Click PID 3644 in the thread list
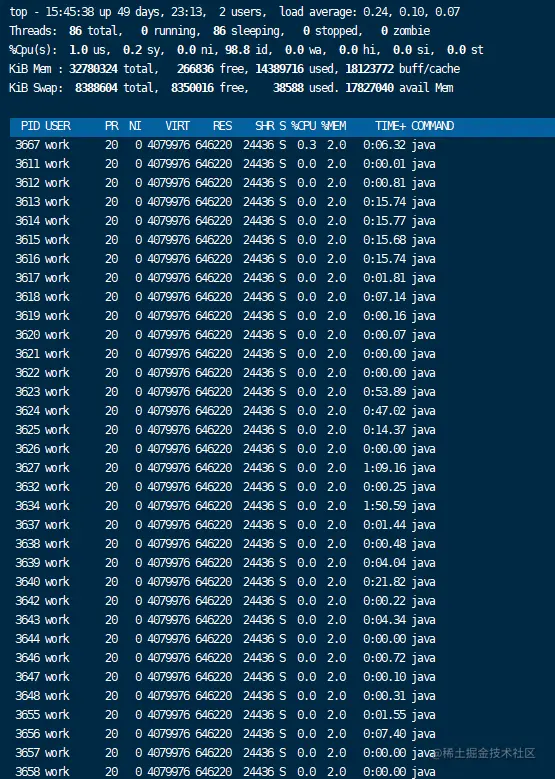555x779 pixels. click(x=27, y=639)
